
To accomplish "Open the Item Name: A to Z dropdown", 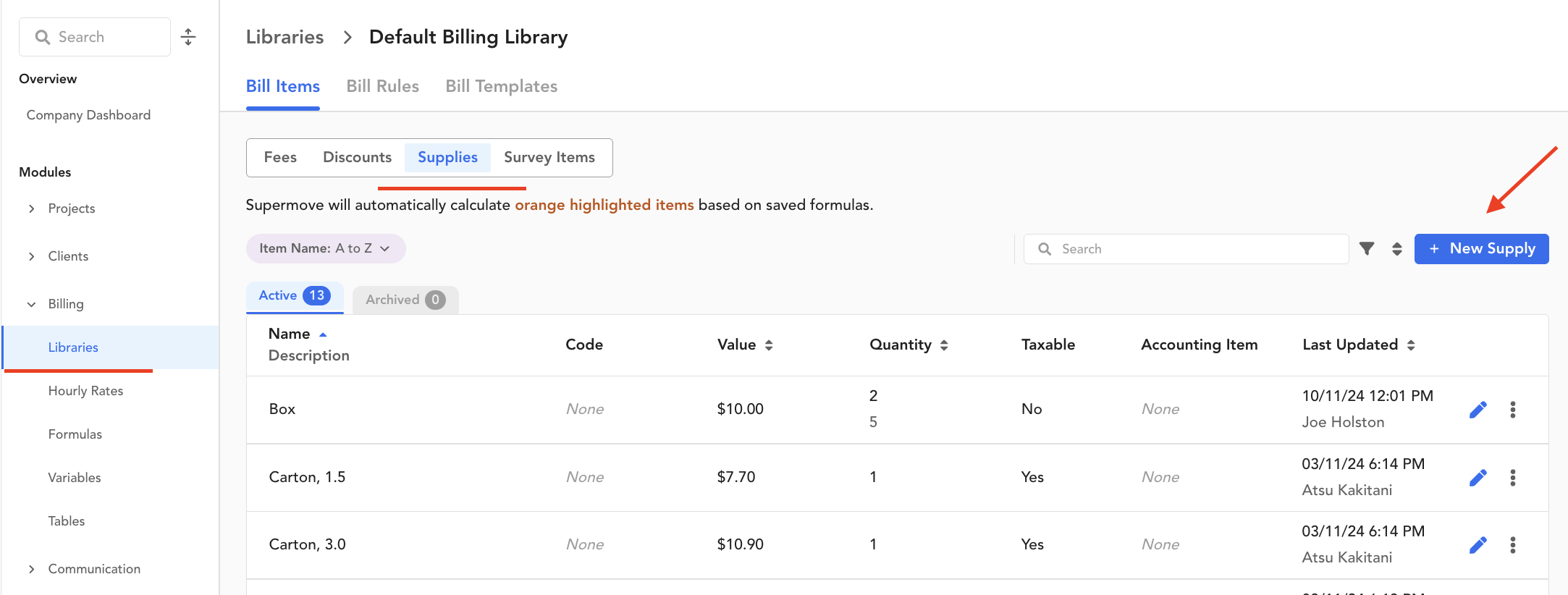I will 326,248.
